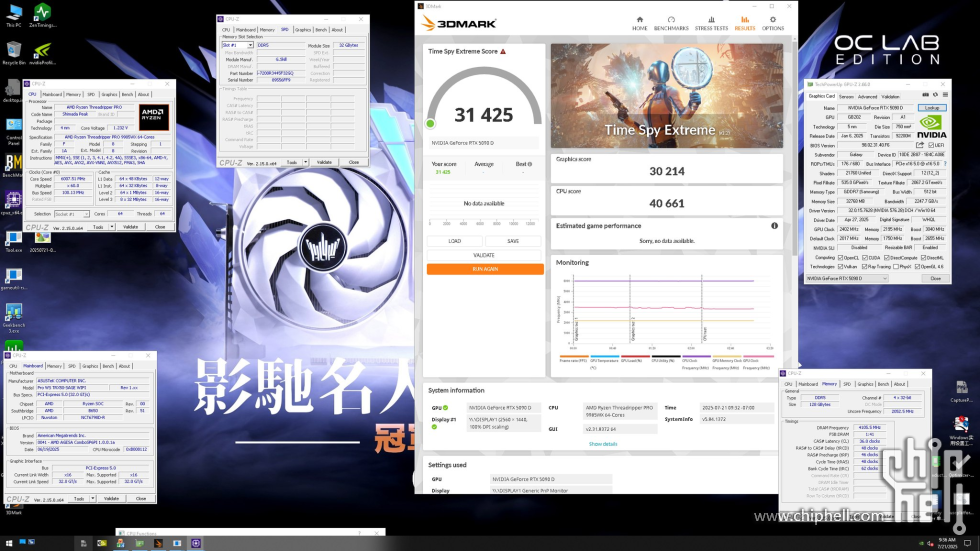Image resolution: width=980 pixels, height=551 pixels.
Task: Open cpuz_x64 desktop shortcut
Action: (x=12, y=204)
